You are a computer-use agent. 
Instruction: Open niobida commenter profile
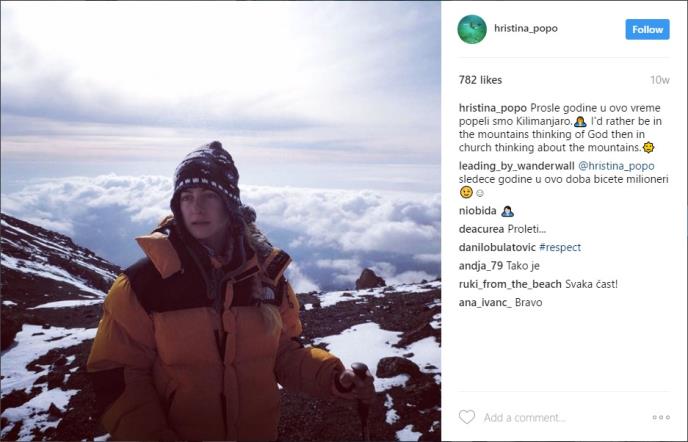coord(478,211)
